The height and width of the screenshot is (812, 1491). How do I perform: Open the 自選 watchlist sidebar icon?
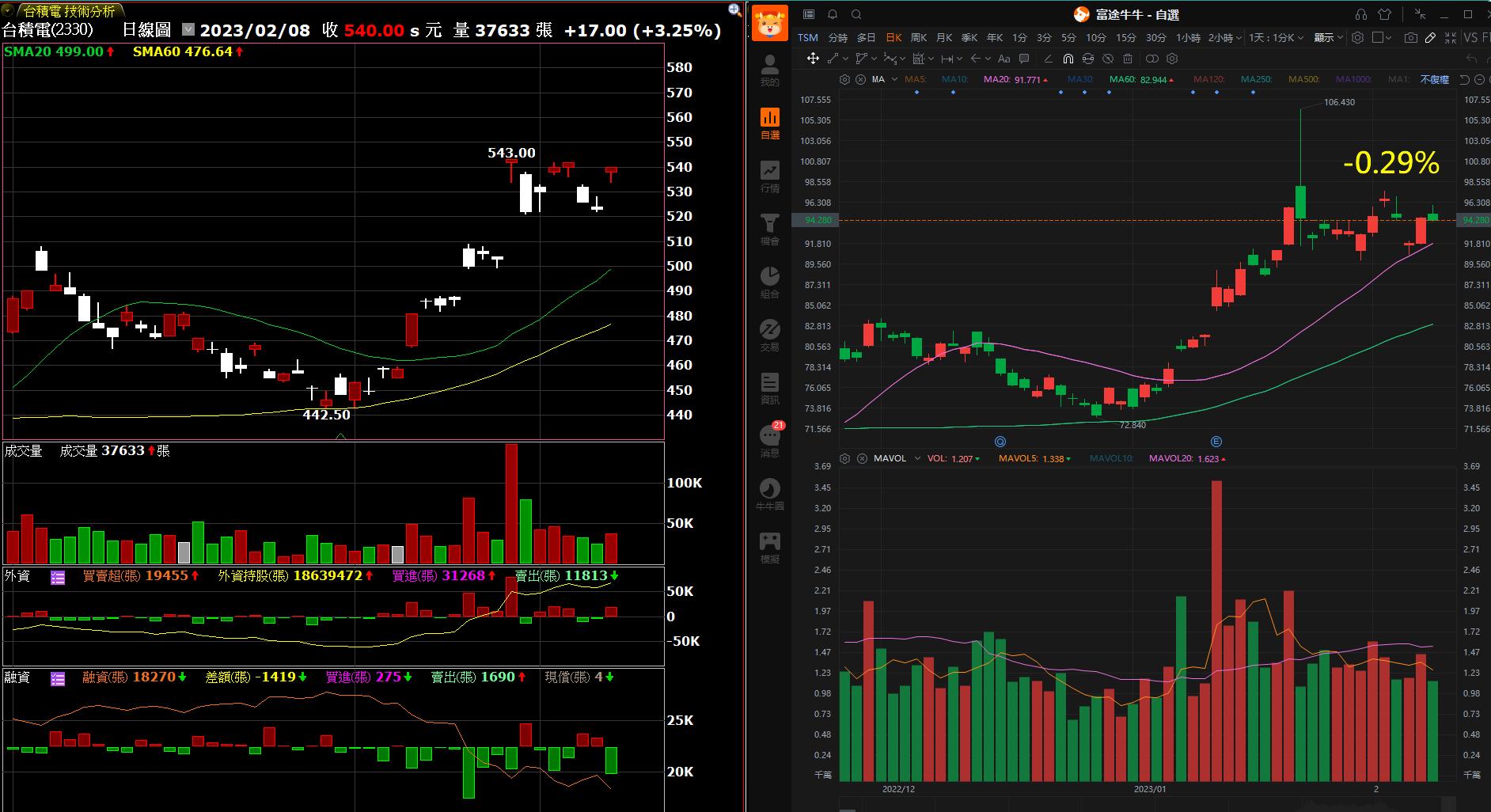coord(769,123)
